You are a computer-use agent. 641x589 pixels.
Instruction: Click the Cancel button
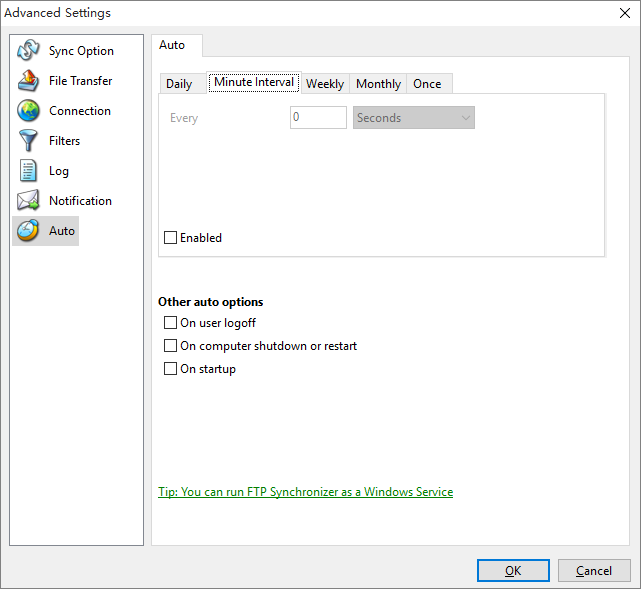click(x=594, y=570)
